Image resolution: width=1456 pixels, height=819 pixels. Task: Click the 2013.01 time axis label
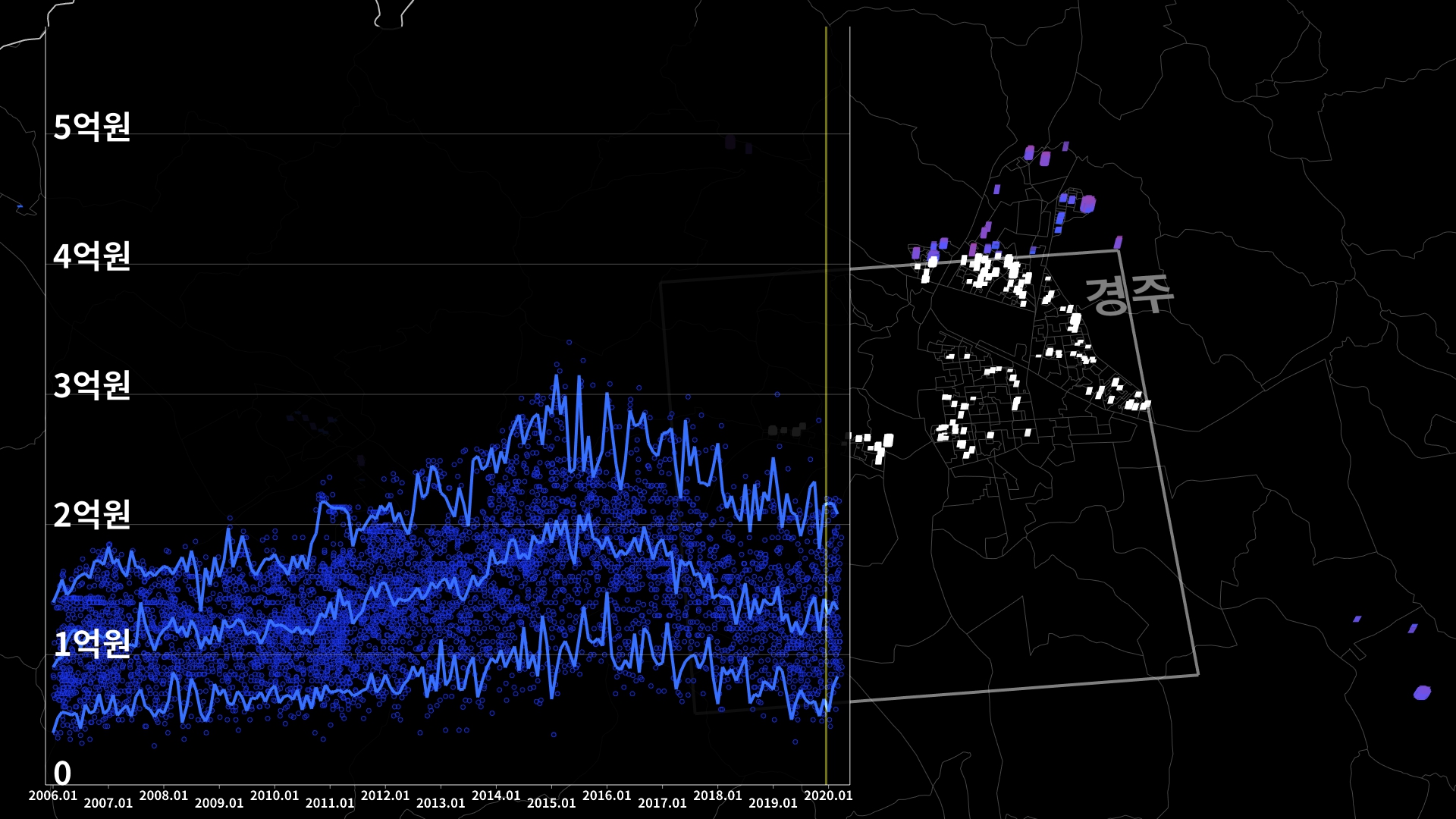(441, 803)
